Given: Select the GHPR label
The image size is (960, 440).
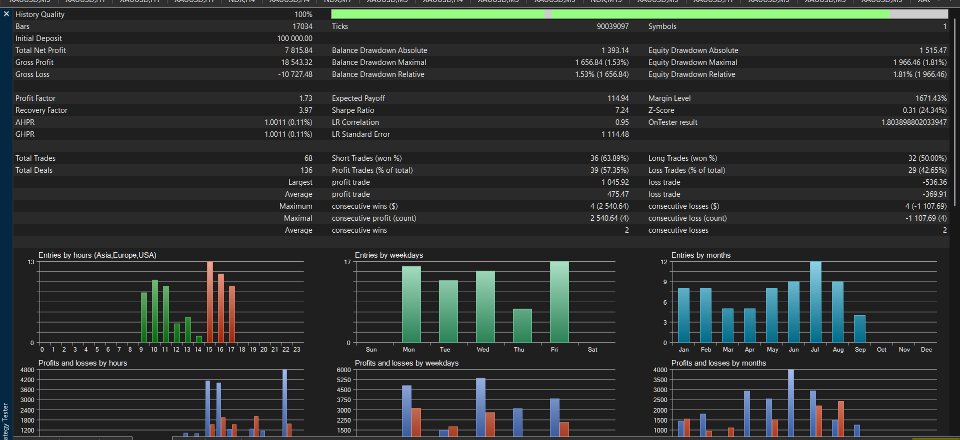Looking at the screenshot, I should (23, 134).
